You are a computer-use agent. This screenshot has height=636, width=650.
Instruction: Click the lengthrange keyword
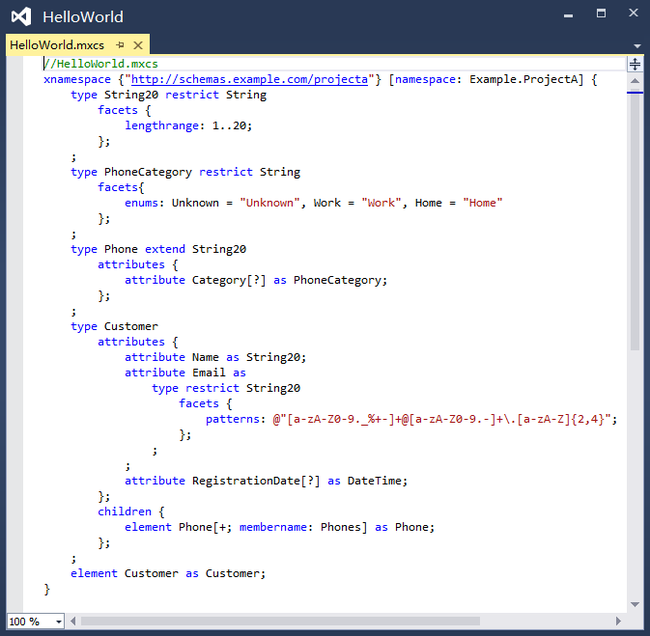pyautogui.click(x=162, y=126)
